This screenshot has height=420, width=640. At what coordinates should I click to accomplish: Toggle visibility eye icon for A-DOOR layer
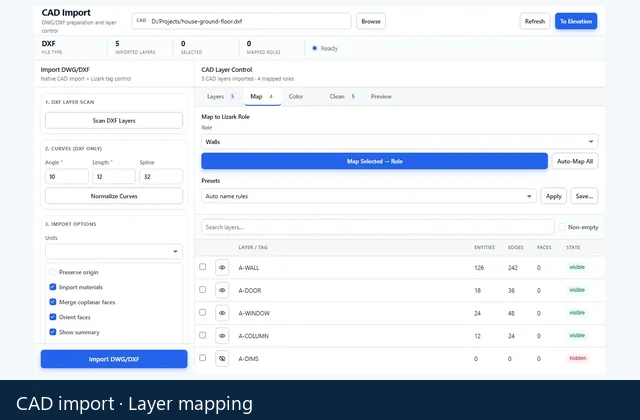point(222,290)
